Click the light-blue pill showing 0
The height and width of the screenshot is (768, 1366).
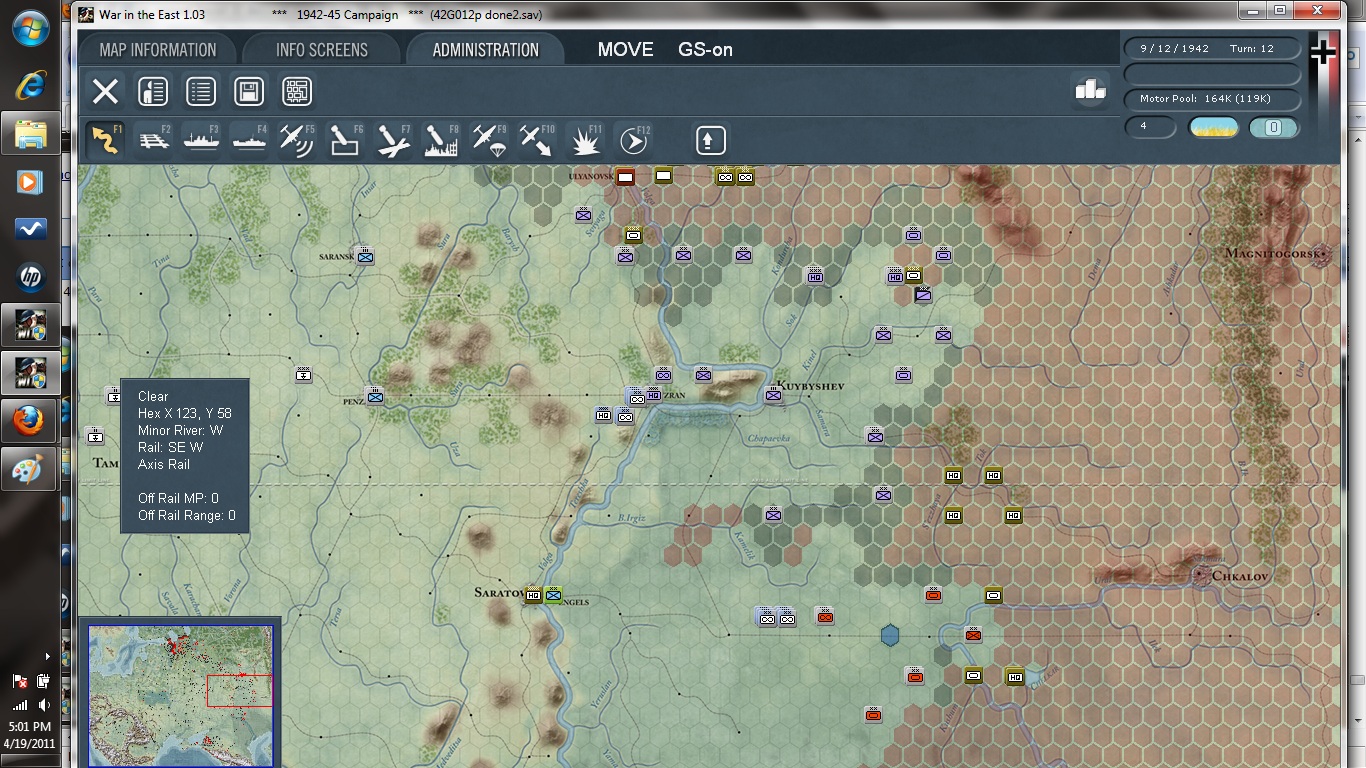click(1274, 128)
